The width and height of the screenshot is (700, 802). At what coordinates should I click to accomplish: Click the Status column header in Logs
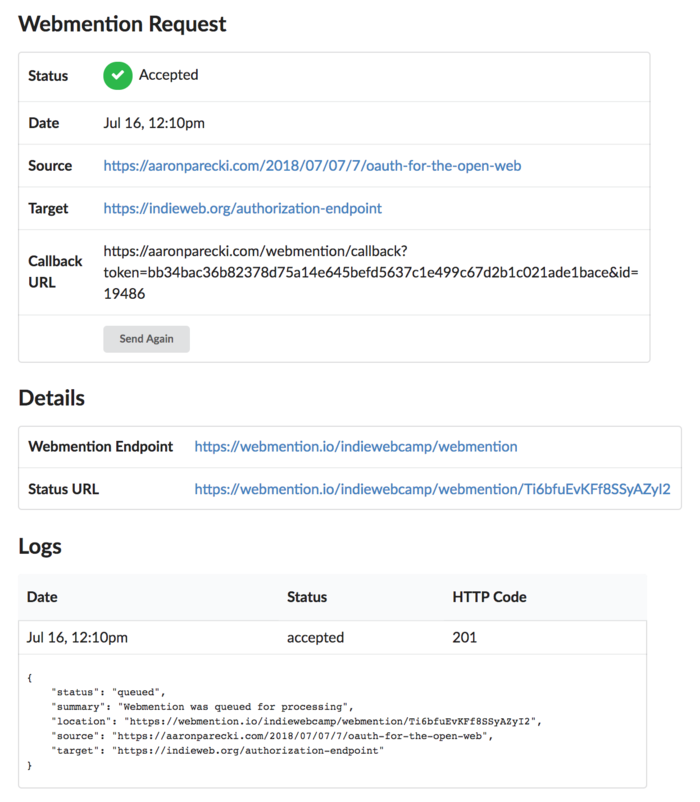(307, 597)
